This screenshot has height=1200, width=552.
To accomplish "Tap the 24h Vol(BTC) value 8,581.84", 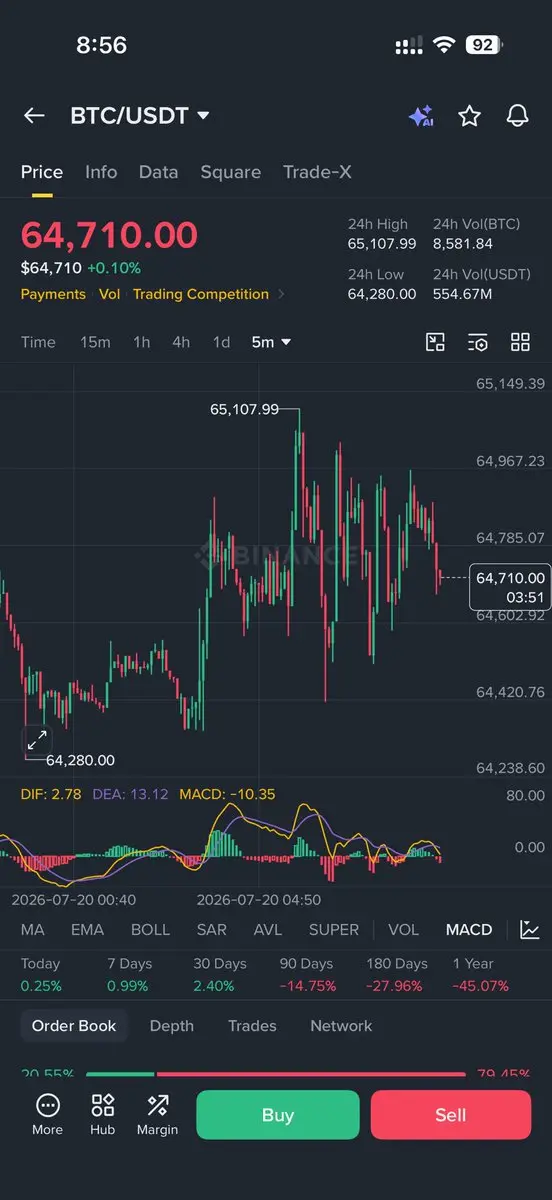I will [x=463, y=243].
